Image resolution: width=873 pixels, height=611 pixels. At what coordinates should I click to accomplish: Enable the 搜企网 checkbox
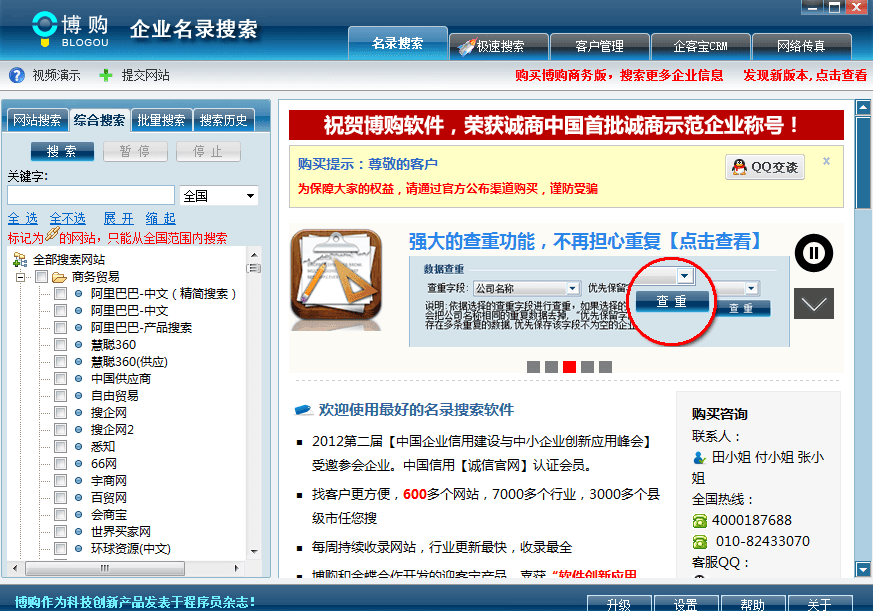point(61,413)
